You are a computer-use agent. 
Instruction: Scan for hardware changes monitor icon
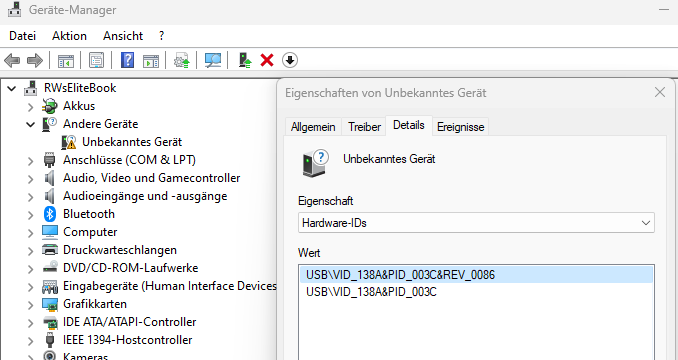point(213,60)
